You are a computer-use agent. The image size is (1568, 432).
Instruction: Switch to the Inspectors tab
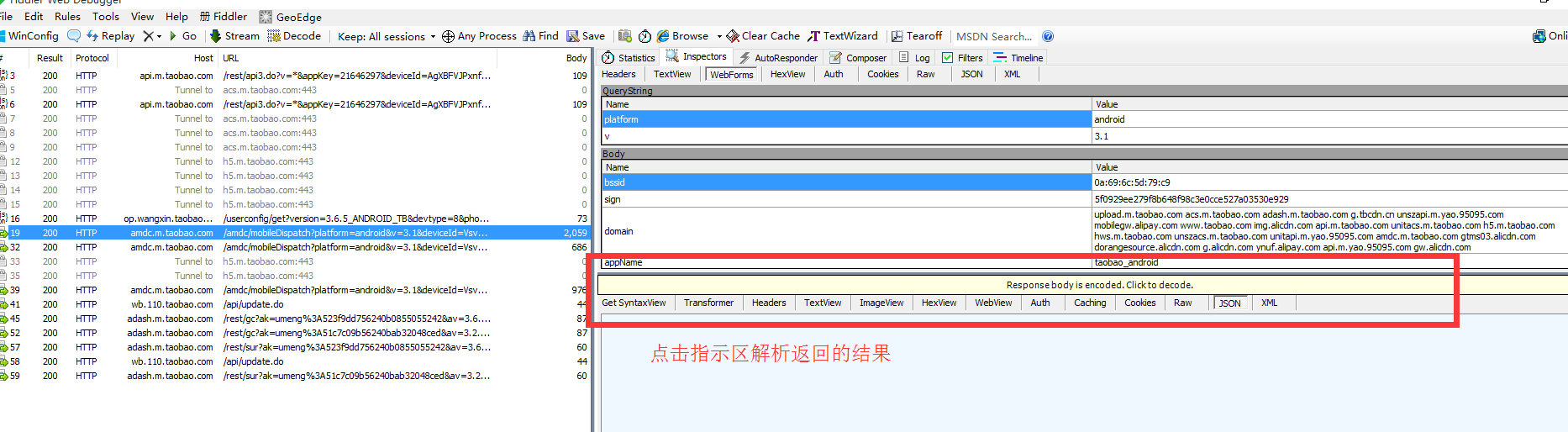[697, 57]
